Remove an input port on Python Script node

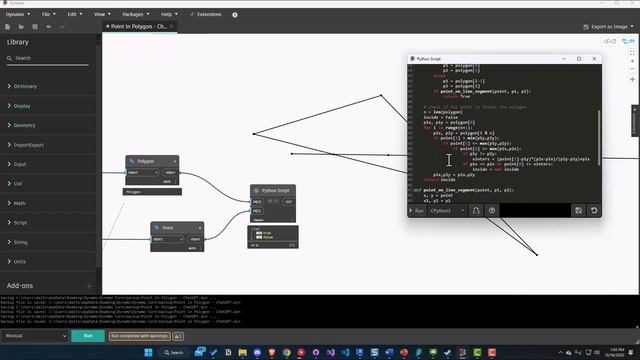(x=276, y=201)
